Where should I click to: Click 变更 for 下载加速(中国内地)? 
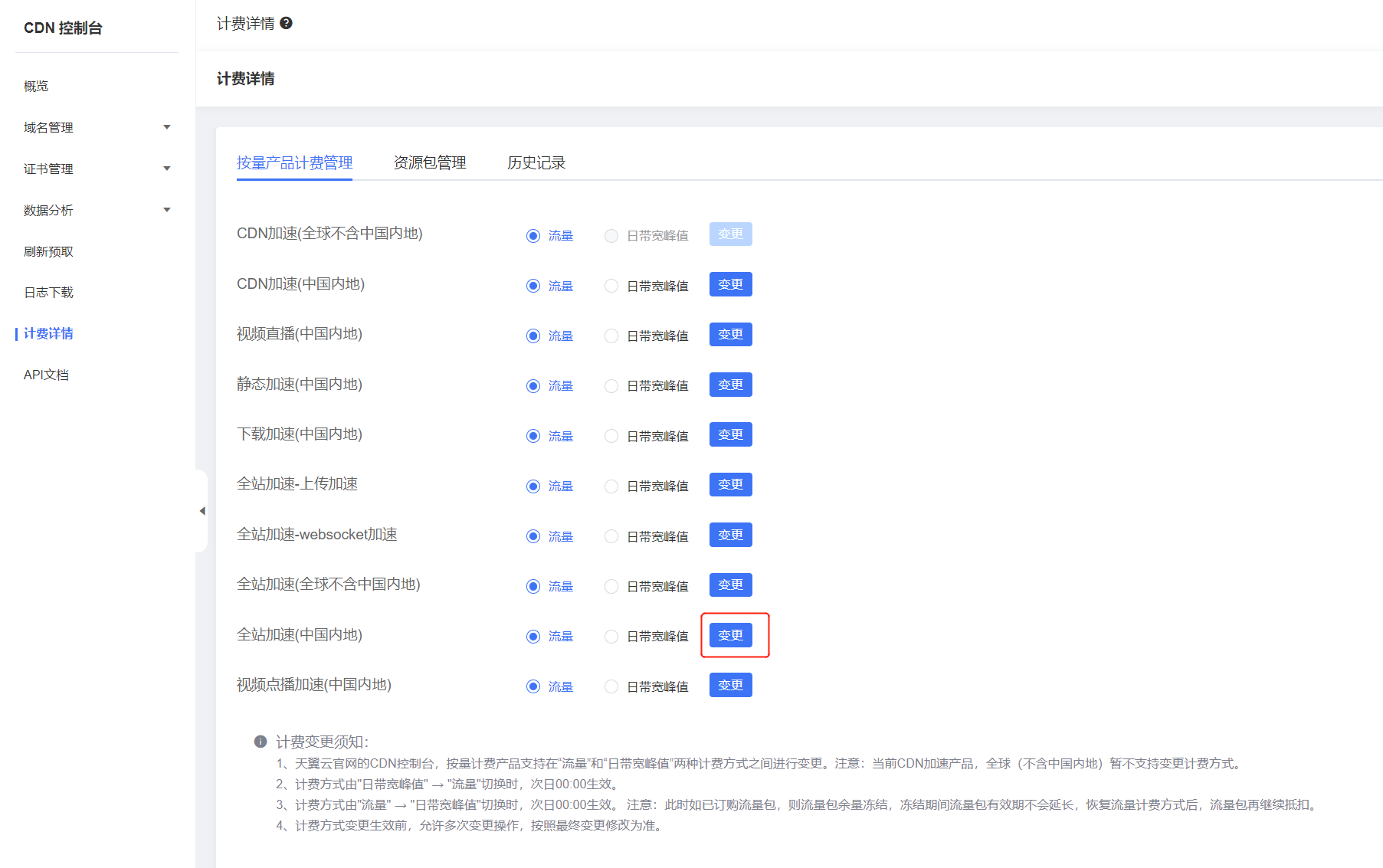click(x=730, y=434)
